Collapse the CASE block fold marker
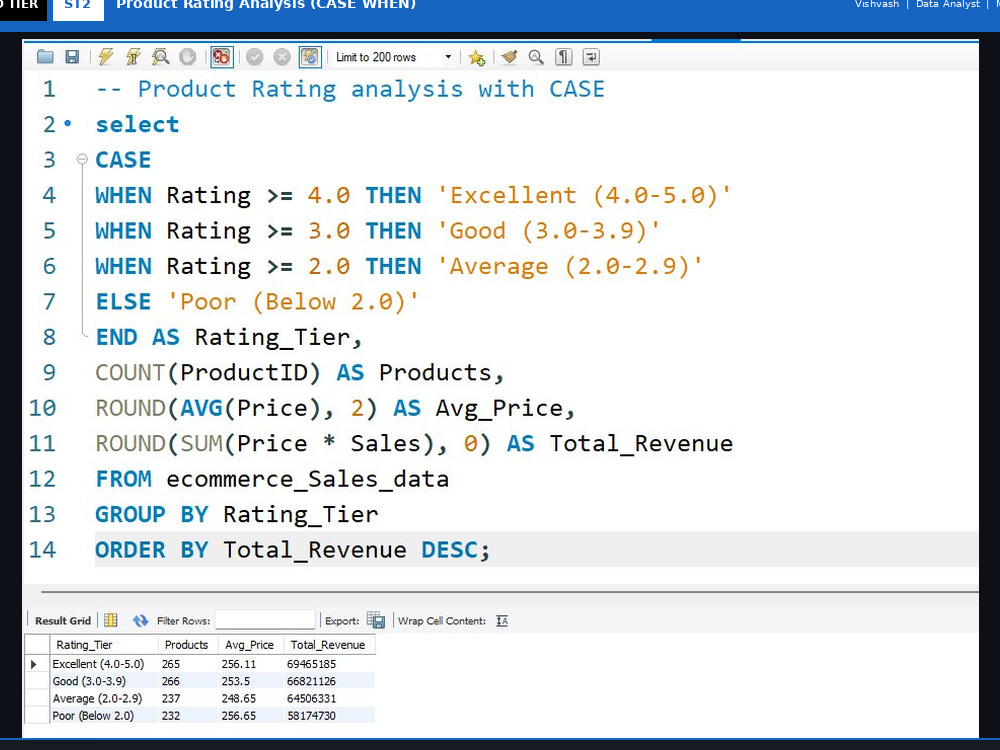1000x750 pixels. [82, 159]
